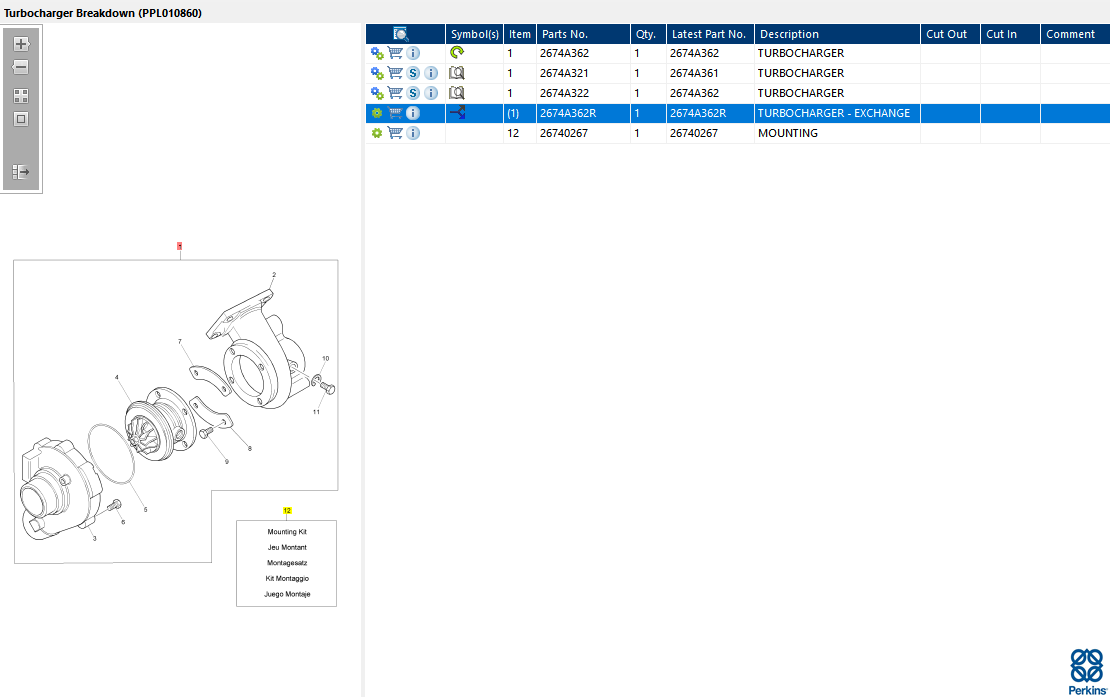Show info for part 2674A362R
This screenshot has width=1110, height=697.
(413, 113)
